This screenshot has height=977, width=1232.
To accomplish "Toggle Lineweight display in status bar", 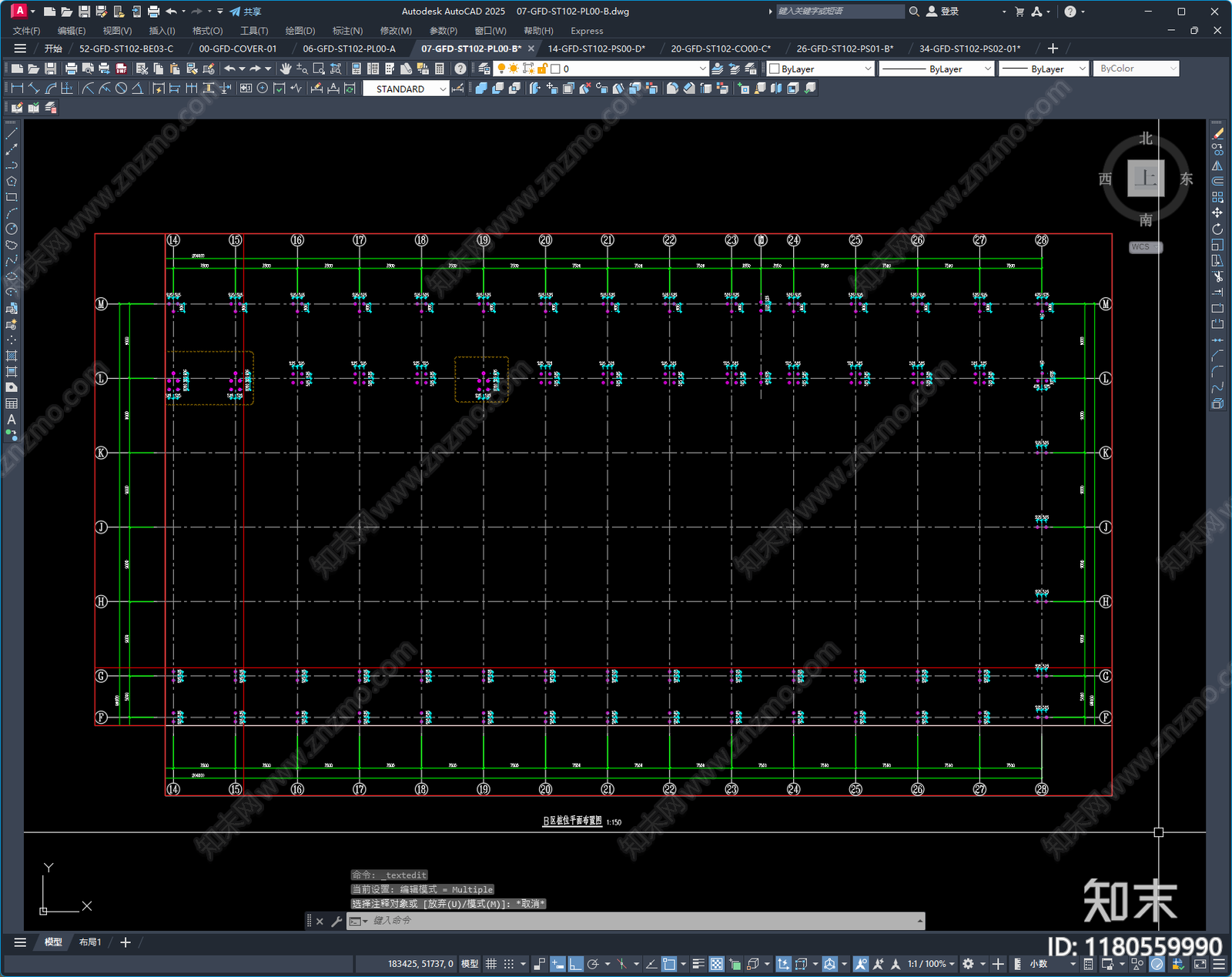I will [698, 964].
